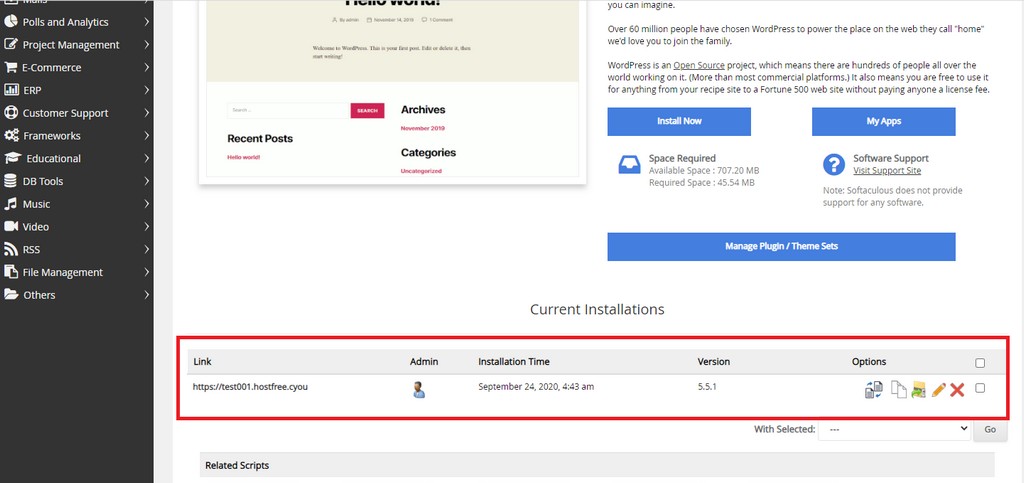
Task: Click the Software Support question mark icon
Action: point(833,165)
